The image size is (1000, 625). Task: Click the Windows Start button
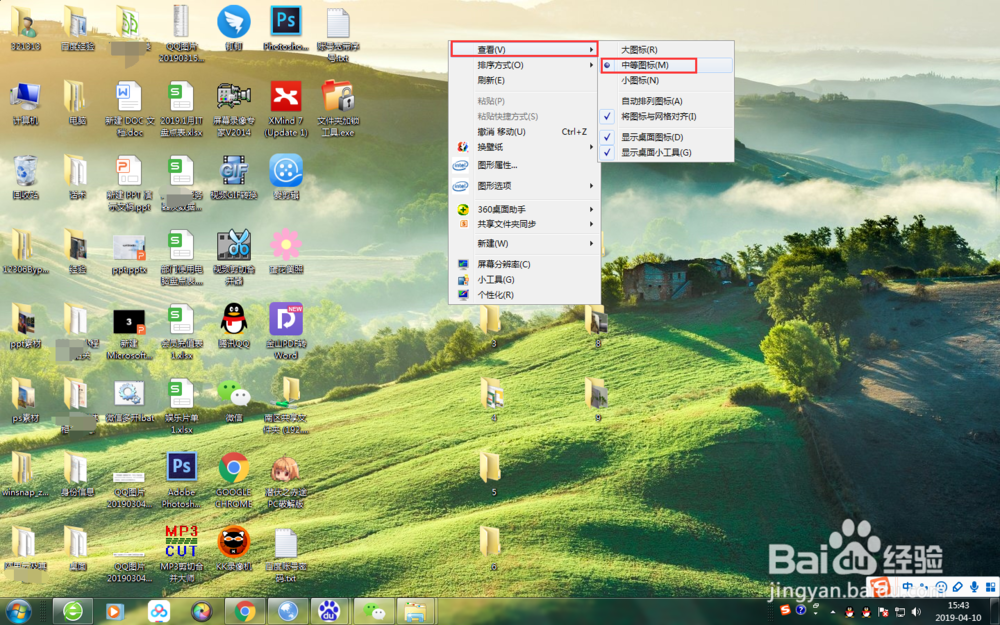click(17, 610)
